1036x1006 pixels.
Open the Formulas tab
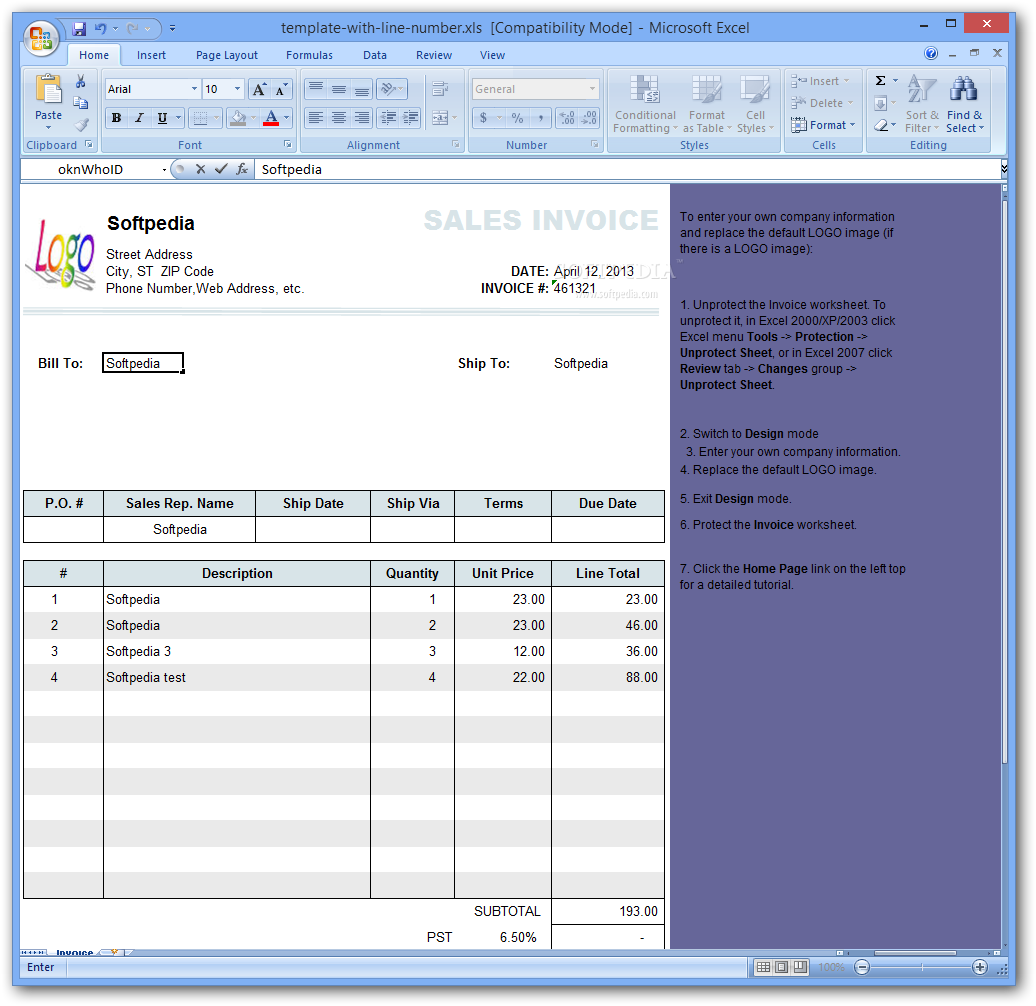[x=309, y=55]
